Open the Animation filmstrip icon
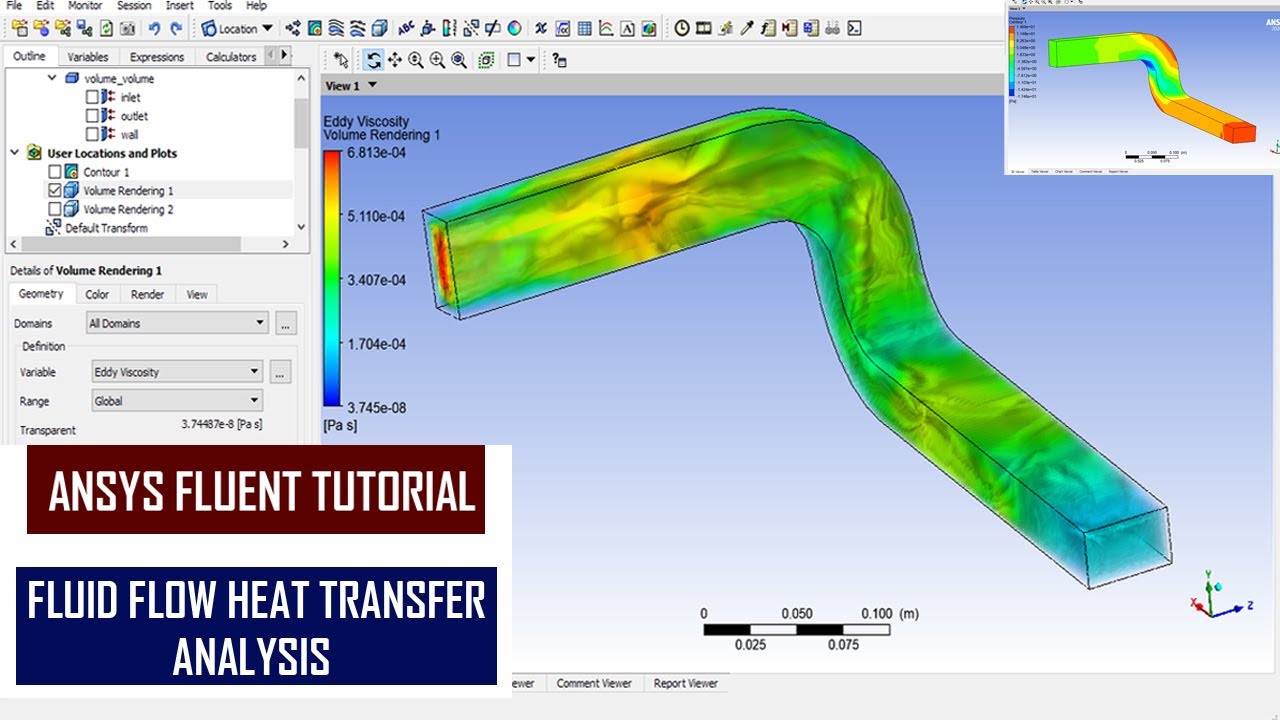The height and width of the screenshot is (720, 1280). tap(704, 29)
